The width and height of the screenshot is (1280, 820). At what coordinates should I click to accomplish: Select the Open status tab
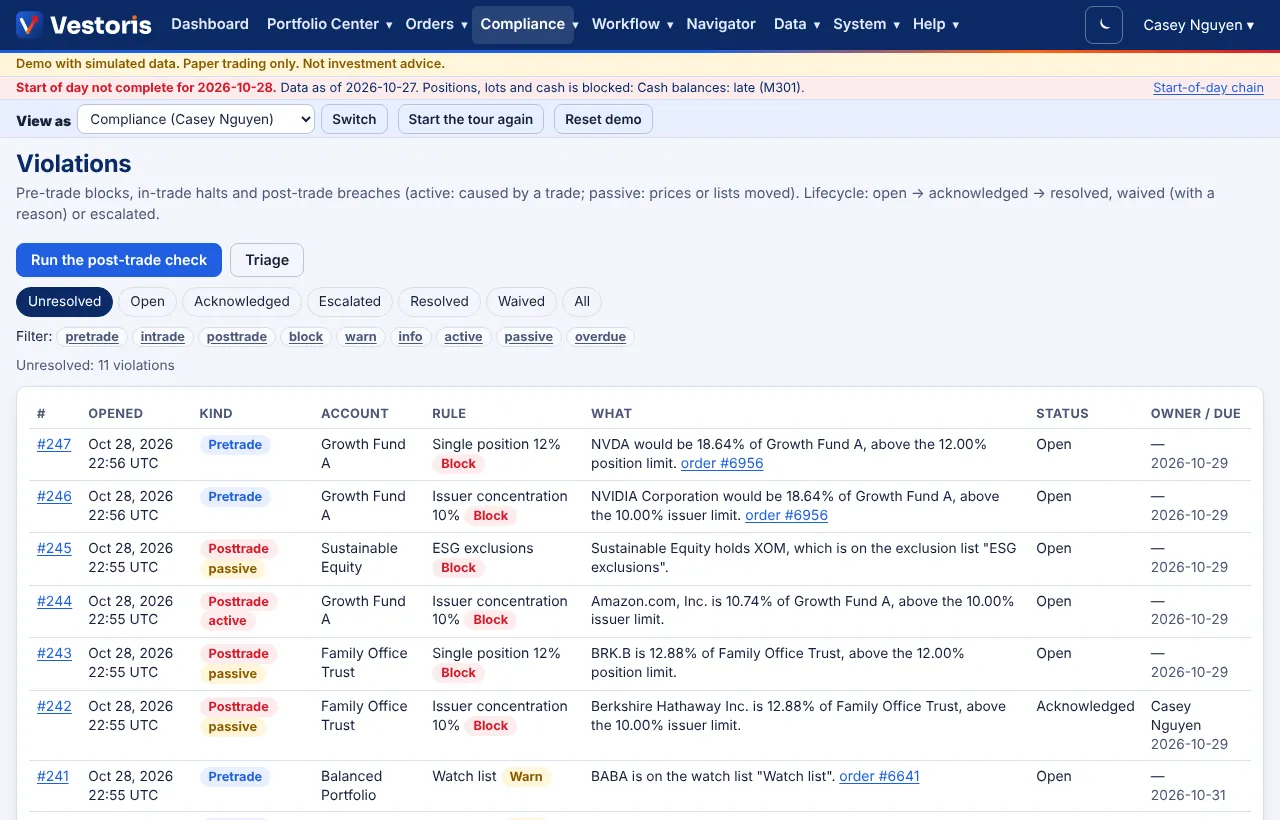[147, 301]
